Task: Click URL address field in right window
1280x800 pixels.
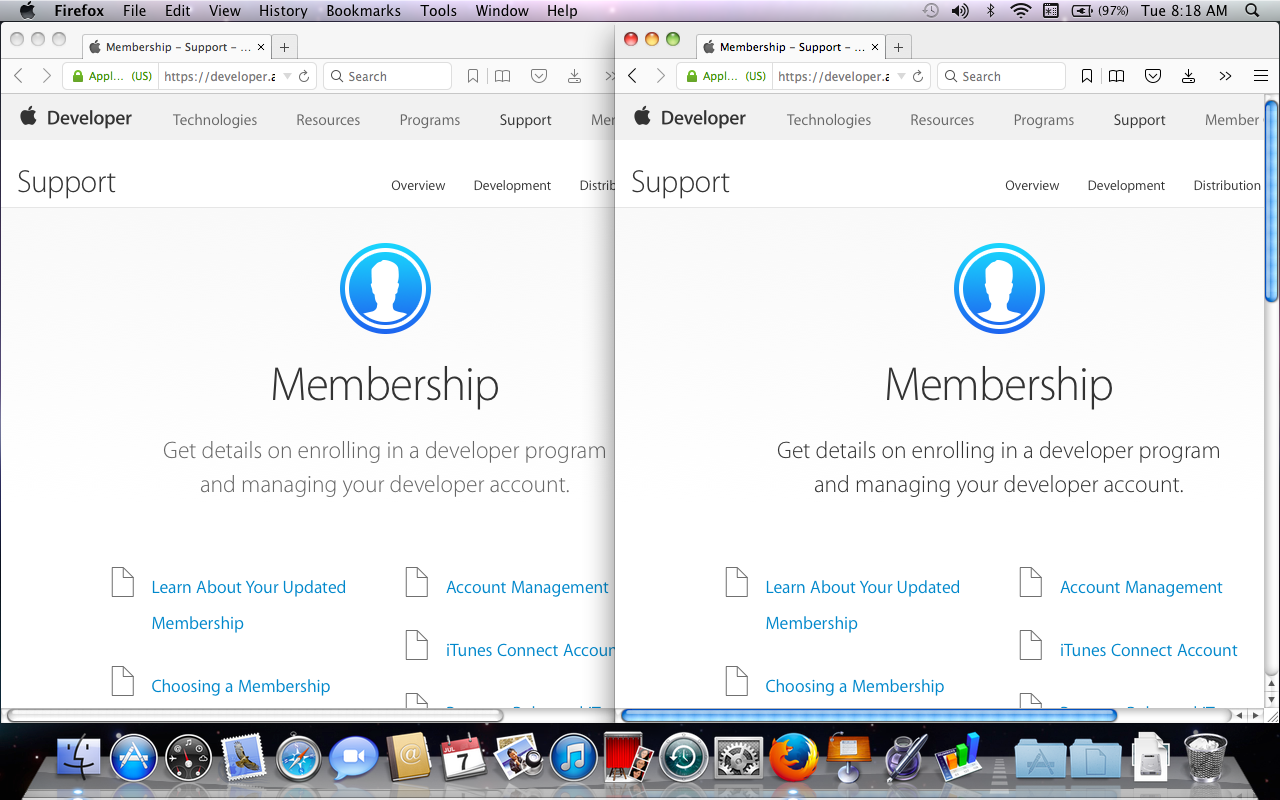Action: click(x=833, y=76)
